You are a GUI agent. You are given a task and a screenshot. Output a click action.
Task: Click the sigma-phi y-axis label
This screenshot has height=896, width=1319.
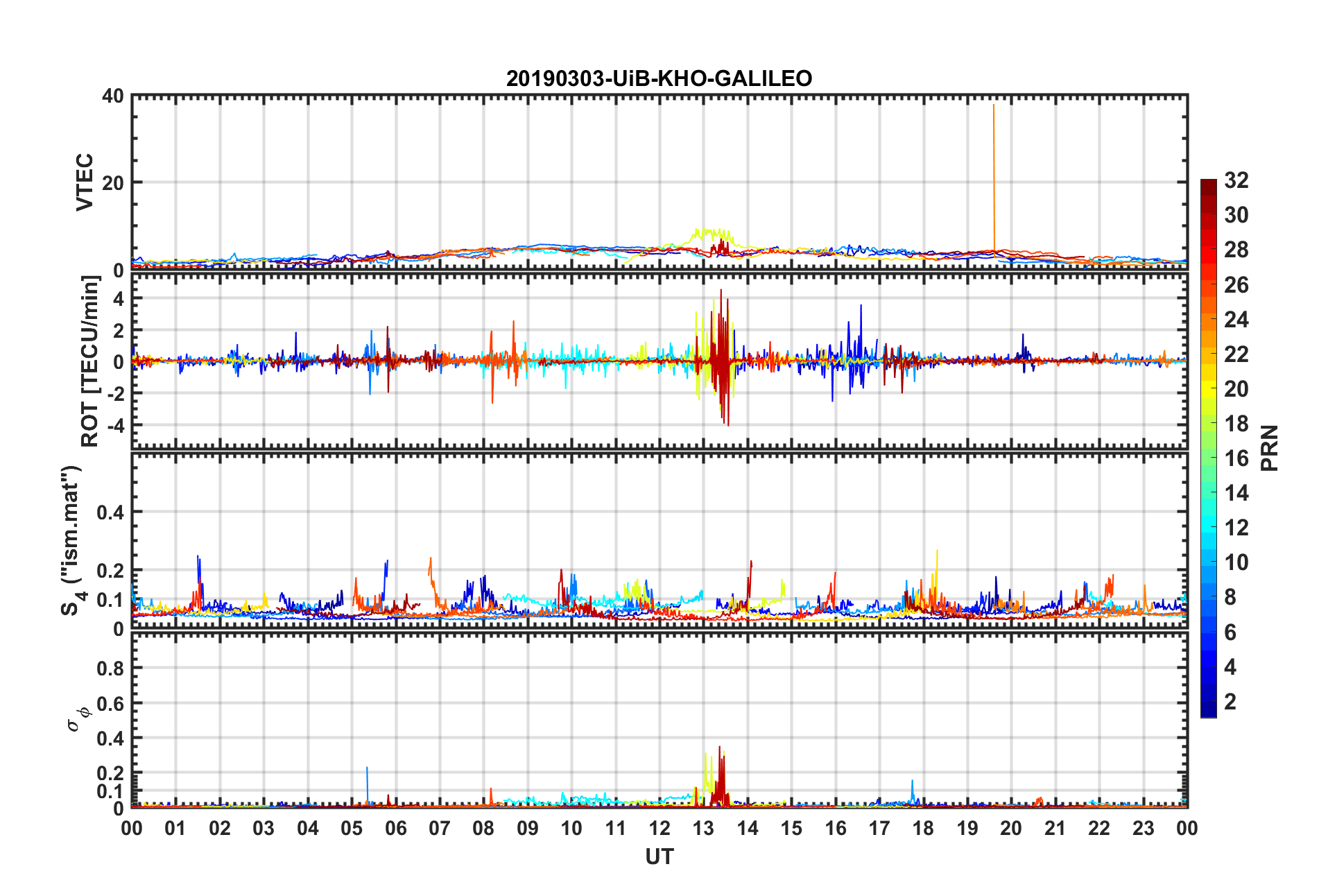click(x=78, y=718)
